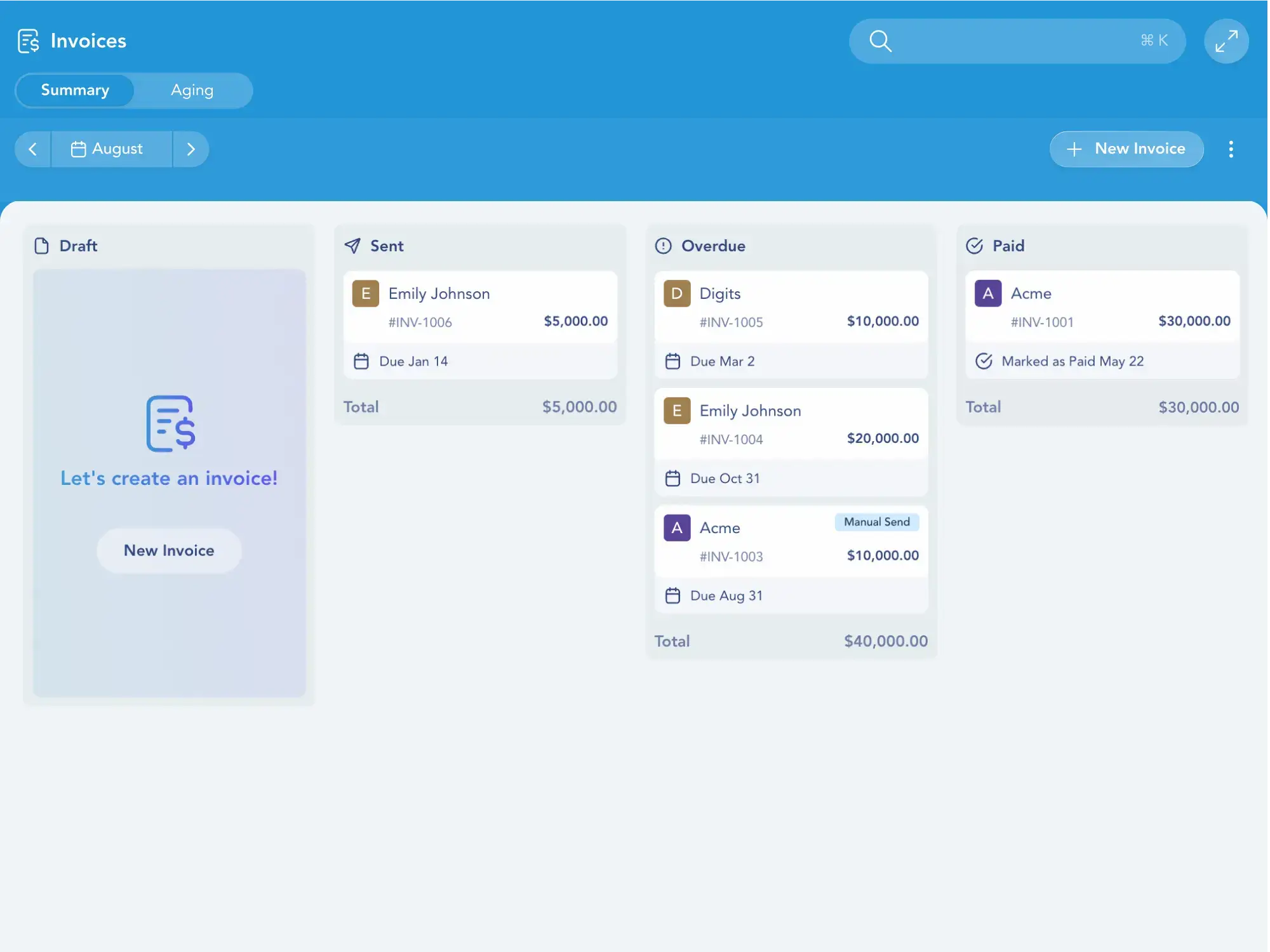Viewport: 1270px width, 952px height.
Task: Click the Invoices logo icon in header
Action: point(29,41)
